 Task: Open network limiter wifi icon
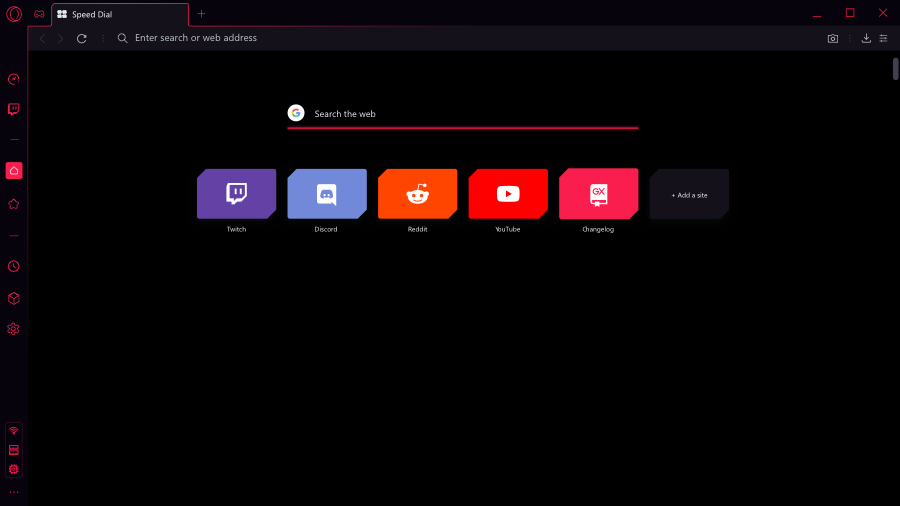coord(14,431)
